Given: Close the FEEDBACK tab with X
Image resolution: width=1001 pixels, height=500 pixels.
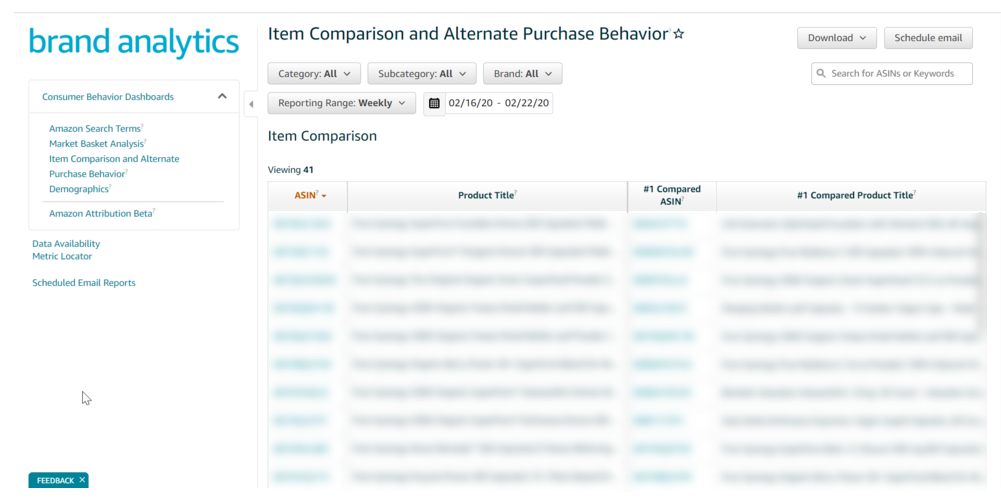Looking at the screenshot, I should (82, 480).
